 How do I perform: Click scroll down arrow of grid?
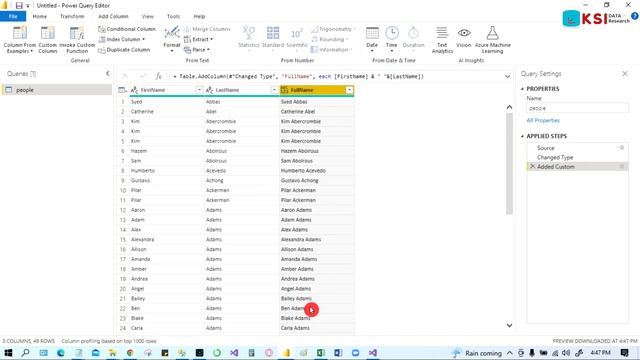point(509,325)
